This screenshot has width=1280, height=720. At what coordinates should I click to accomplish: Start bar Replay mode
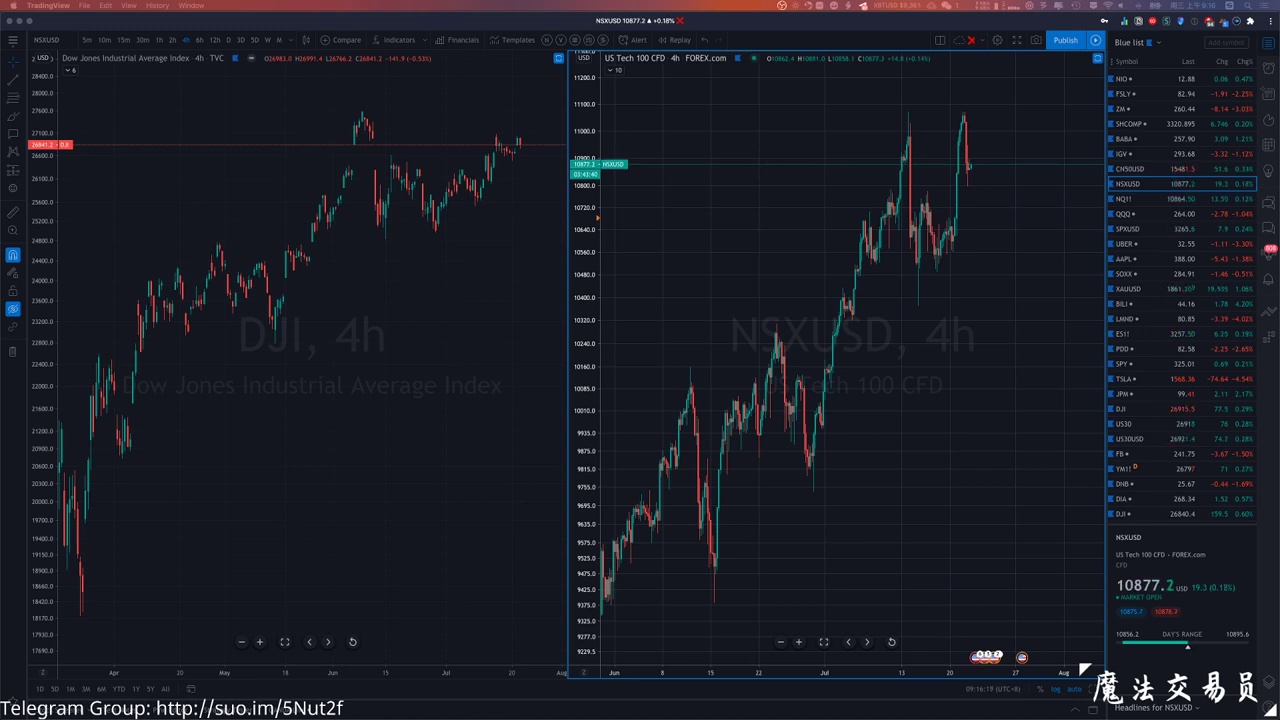coord(675,40)
